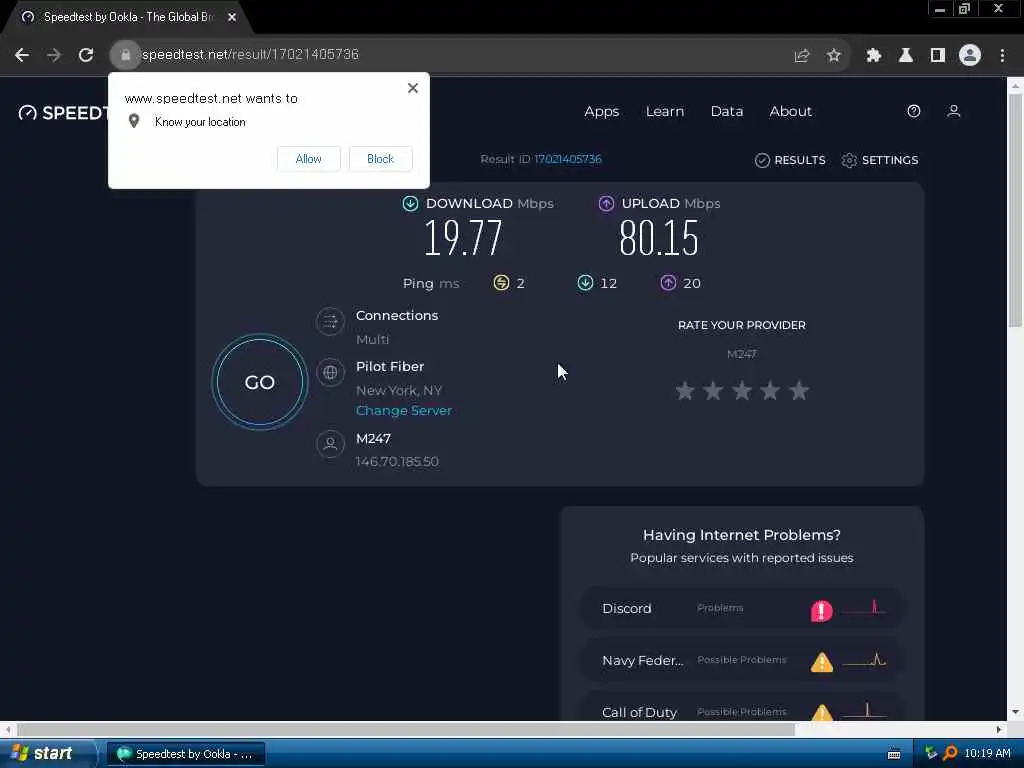Click the help question mark icon

click(914, 111)
